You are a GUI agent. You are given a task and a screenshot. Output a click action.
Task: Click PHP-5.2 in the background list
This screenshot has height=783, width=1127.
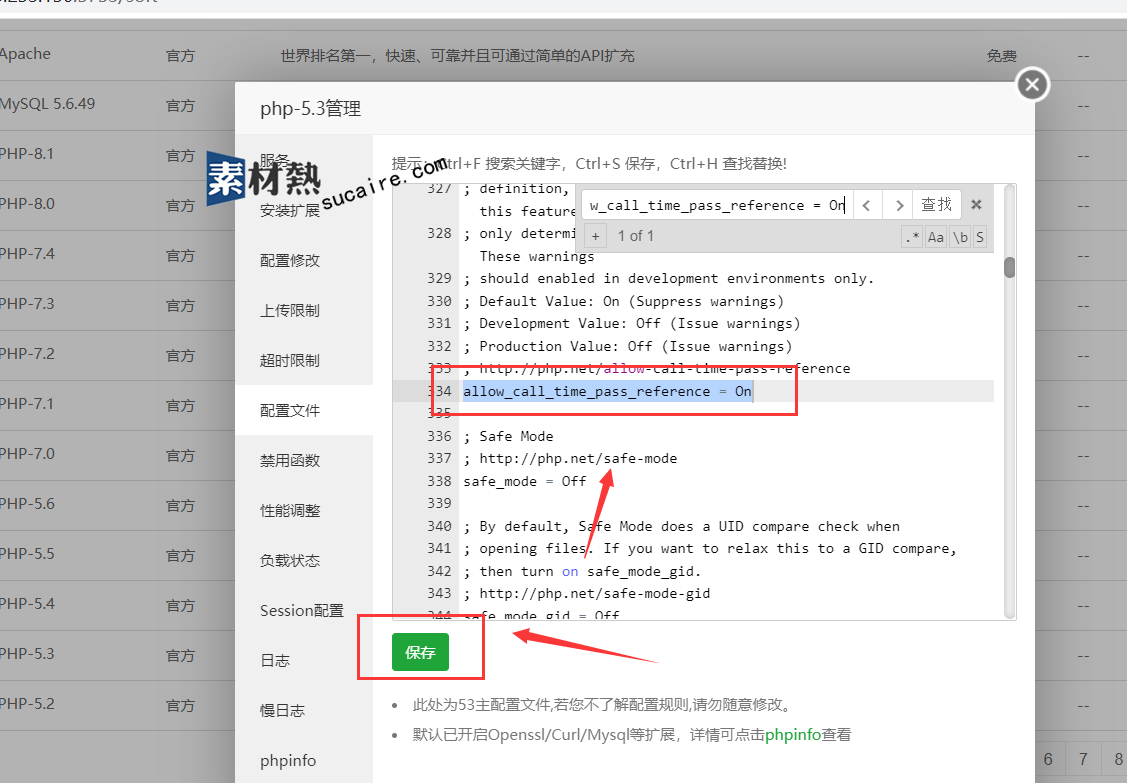tap(27, 703)
